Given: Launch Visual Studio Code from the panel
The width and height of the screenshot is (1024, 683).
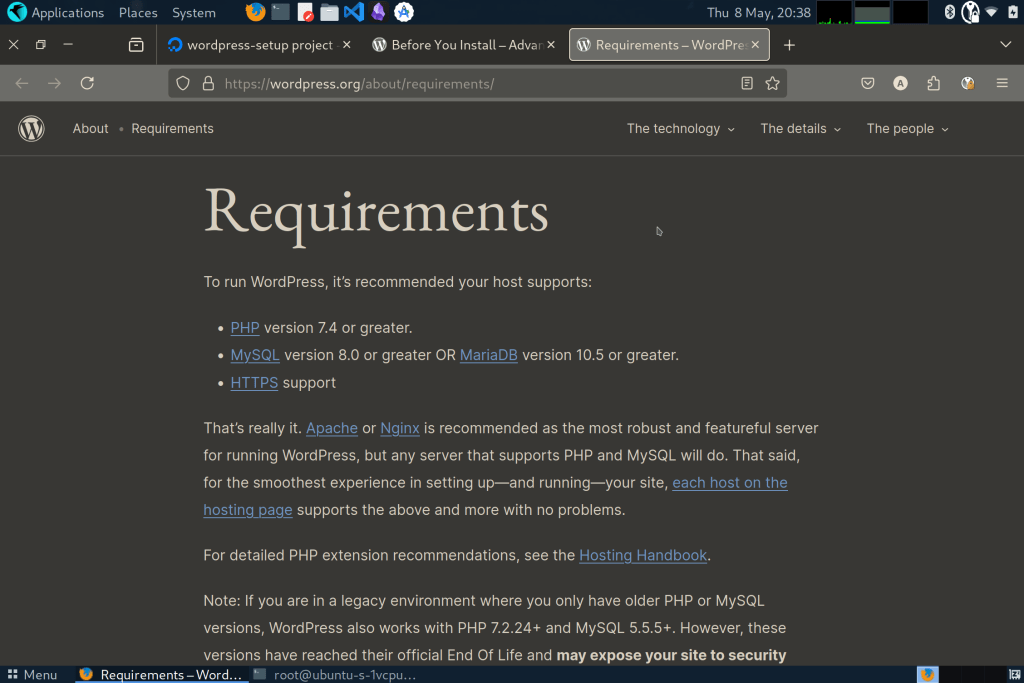Looking at the screenshot, I should 354,12.
